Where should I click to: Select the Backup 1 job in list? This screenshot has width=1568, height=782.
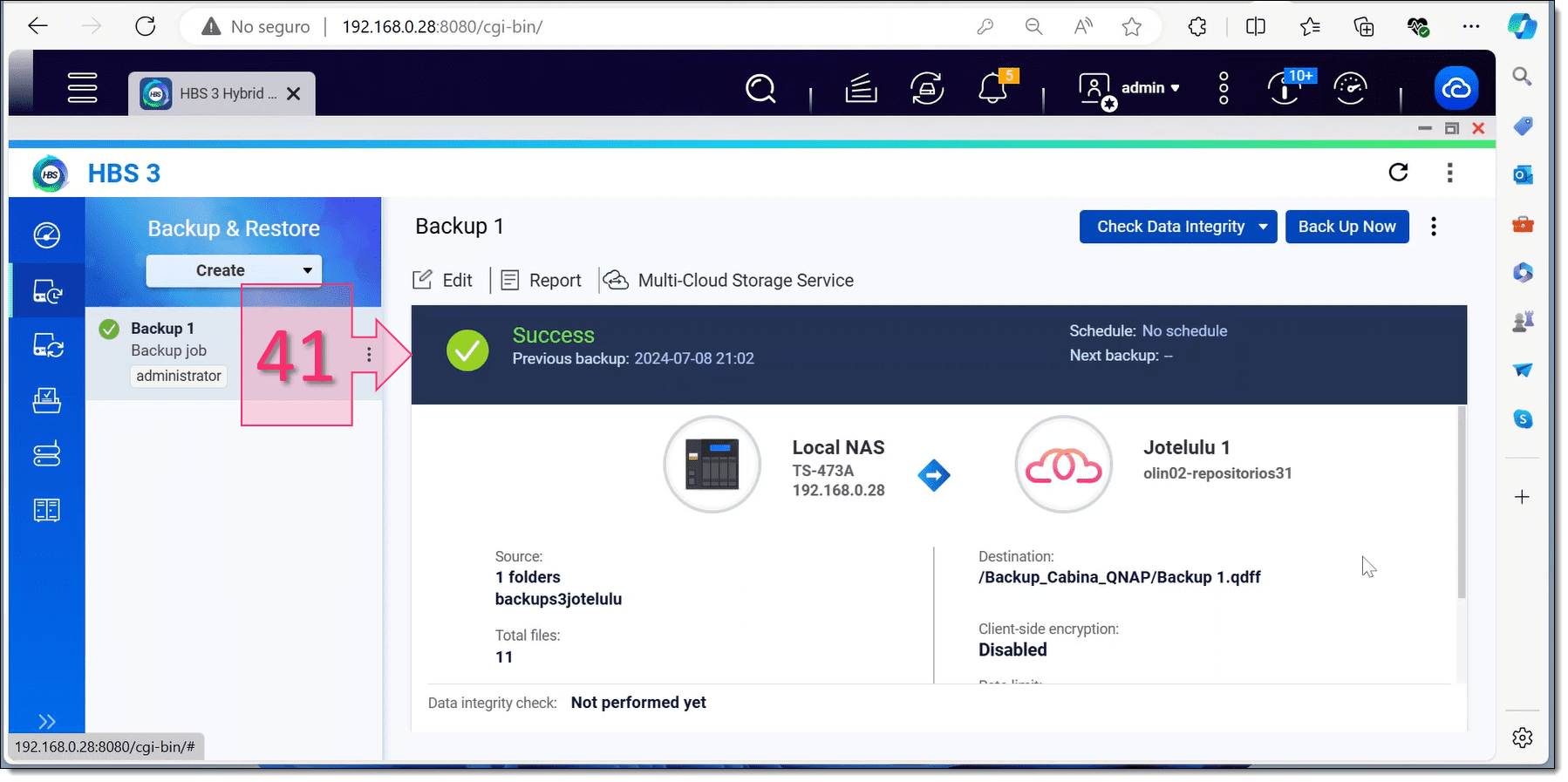coord(234,353)
